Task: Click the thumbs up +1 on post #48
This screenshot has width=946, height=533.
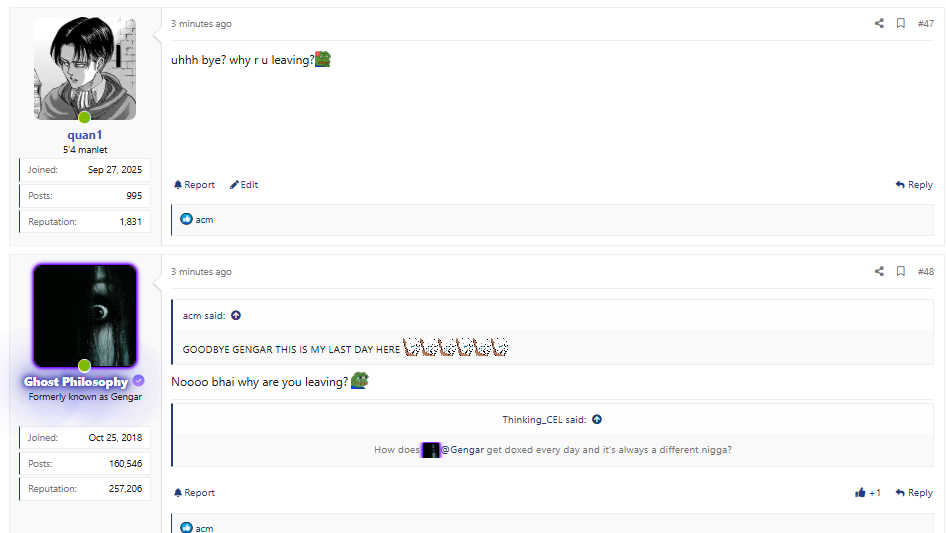Action: point(868,493)
